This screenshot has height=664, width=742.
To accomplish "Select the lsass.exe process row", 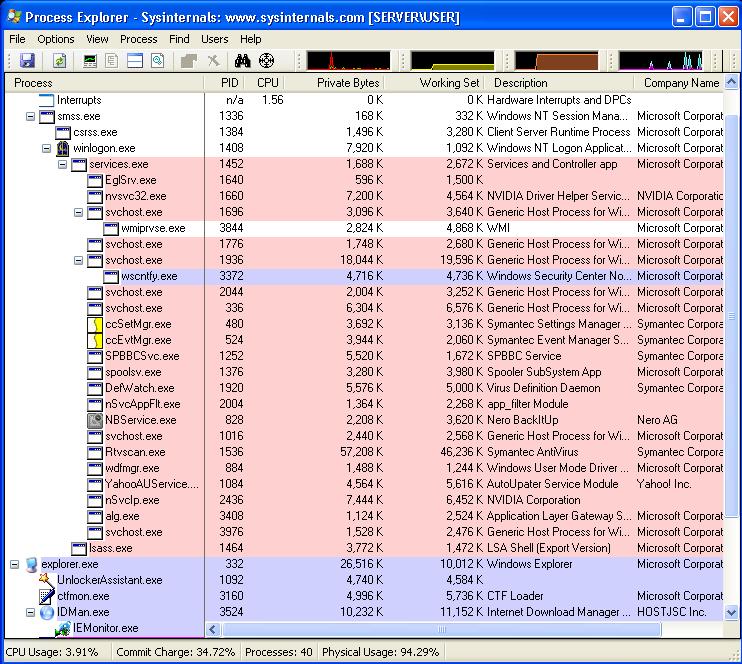I will point(364,548).
